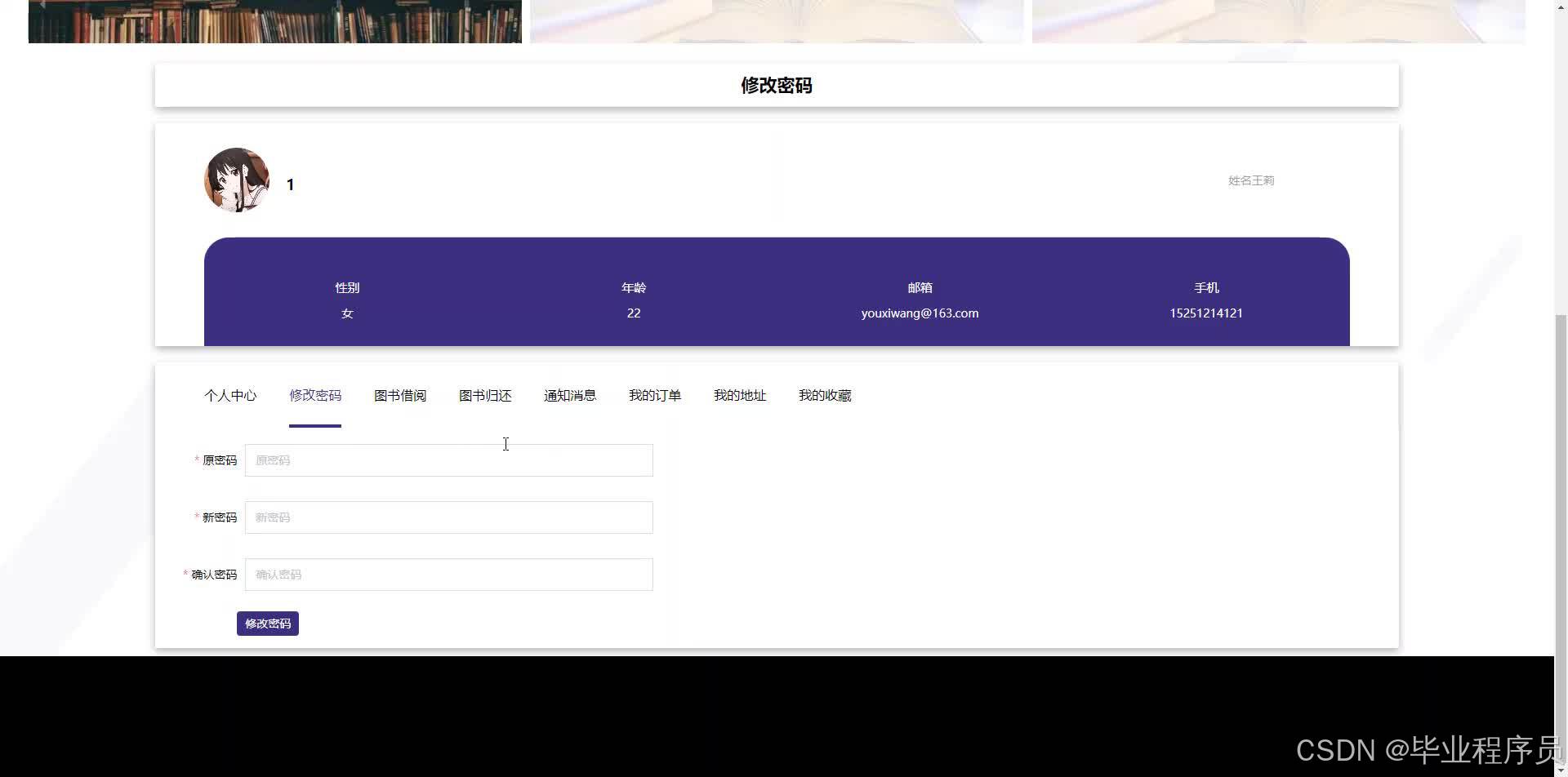Viewport: 1568px width, 777px height.
Task: Open the 个人中心 tab
Action: point(230,396)
